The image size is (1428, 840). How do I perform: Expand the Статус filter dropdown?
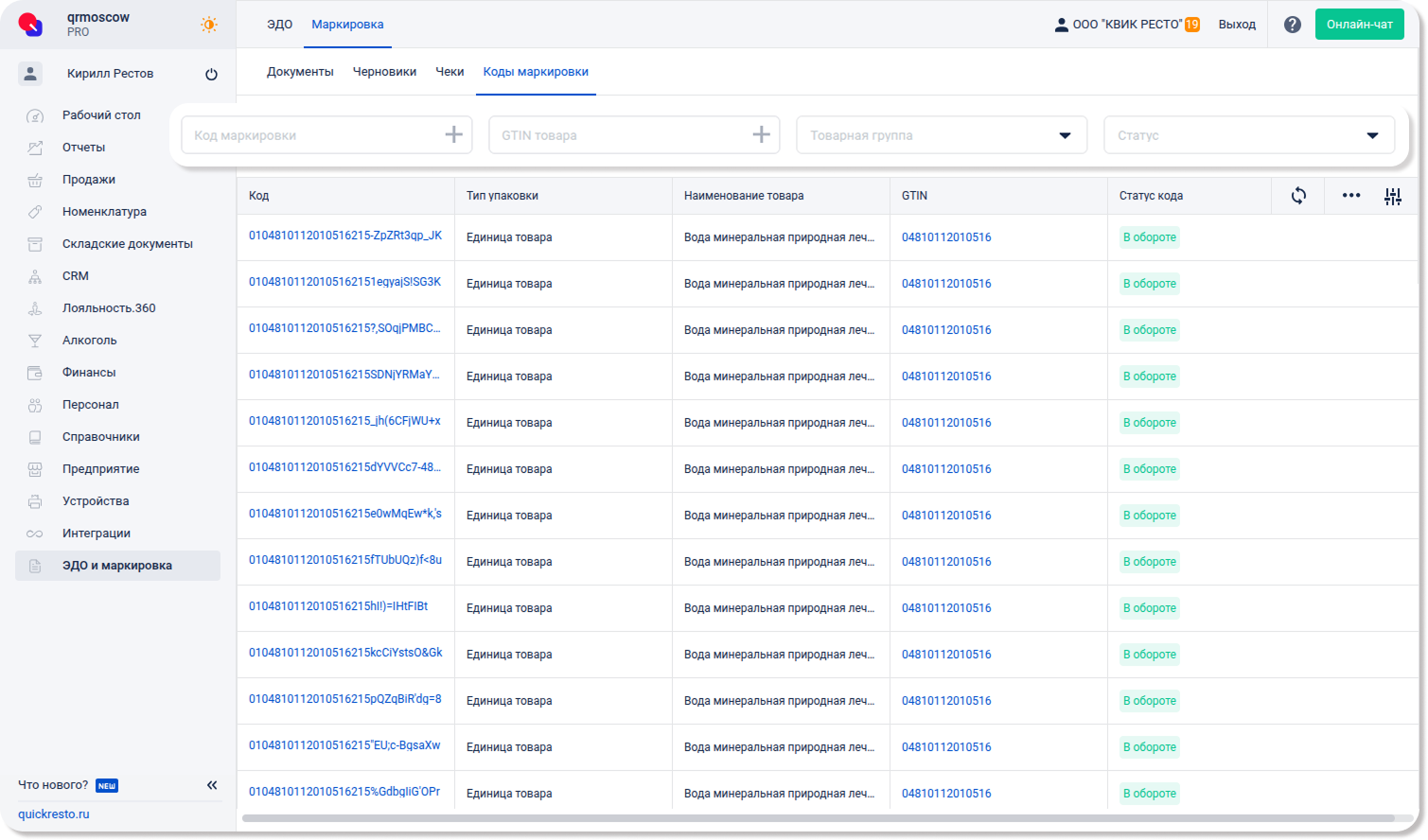point(1372,135)
